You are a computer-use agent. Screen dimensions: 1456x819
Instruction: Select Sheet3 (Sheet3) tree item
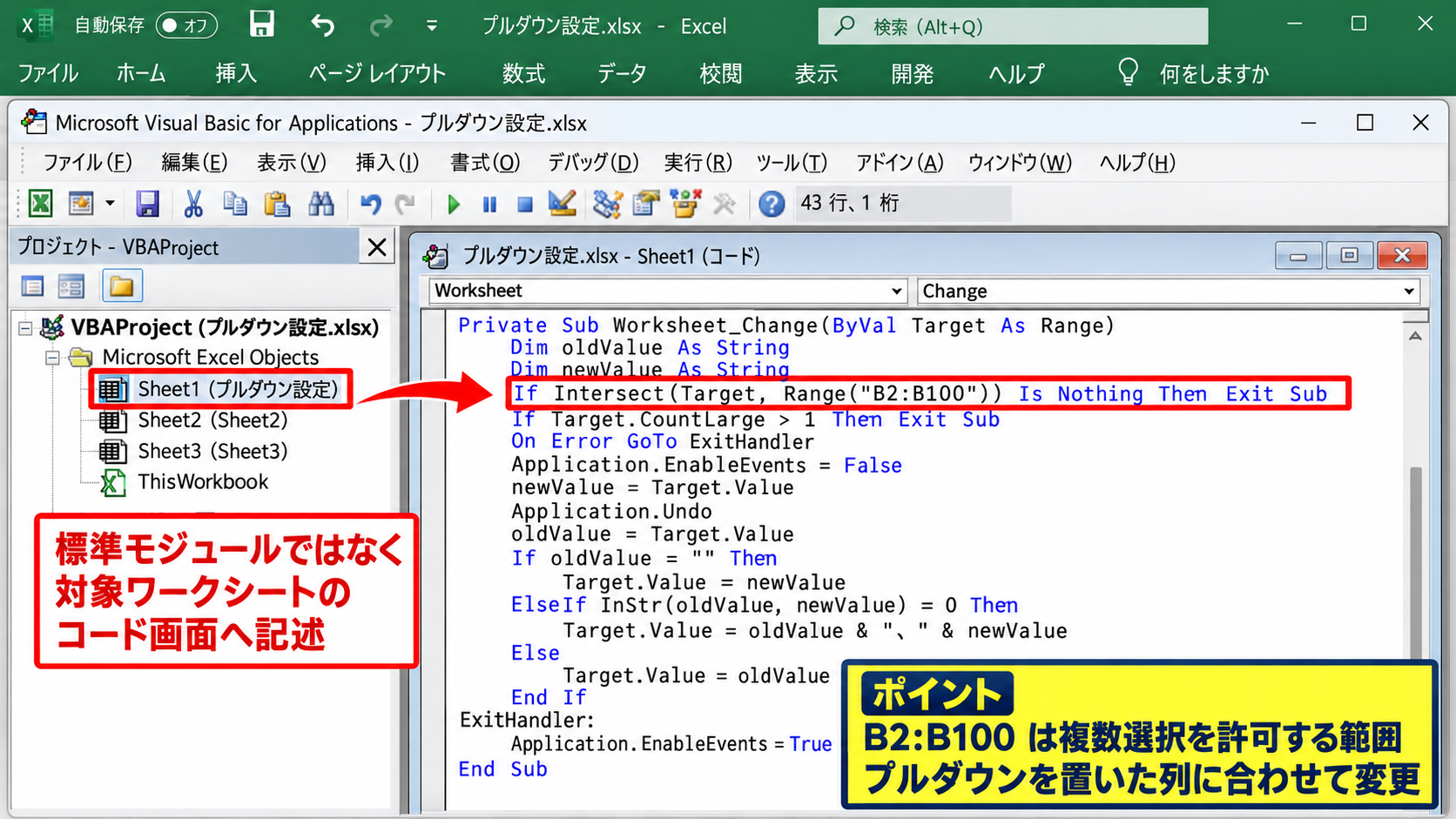pos(193,451)
